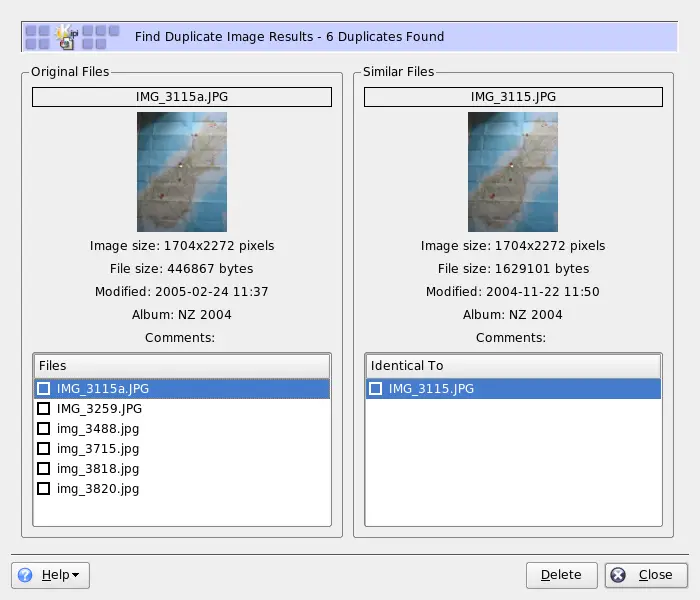Click the Identical To column header
This screenshot has width=700, height=600.
tap(513, 366)
